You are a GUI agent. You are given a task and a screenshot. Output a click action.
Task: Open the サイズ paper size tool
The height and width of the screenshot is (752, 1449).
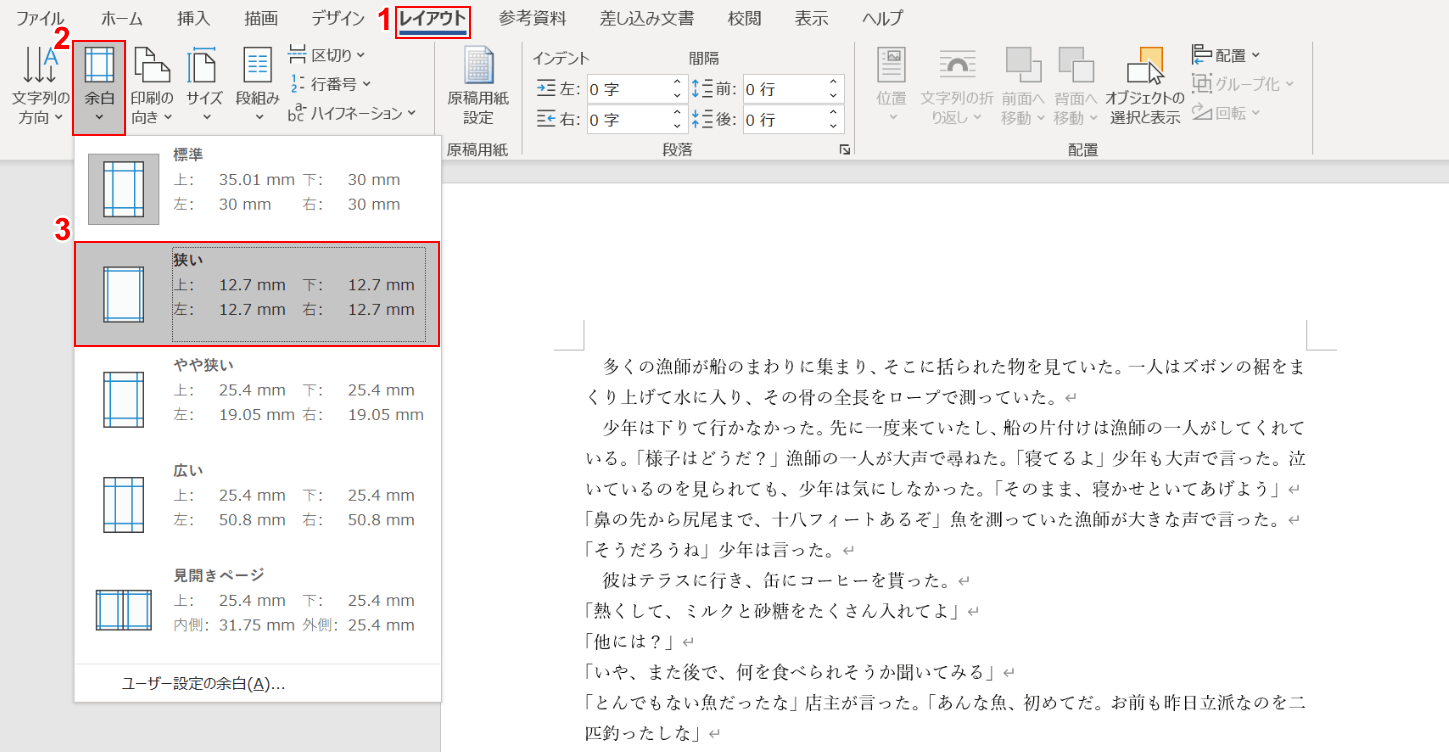tap(204, 87)
